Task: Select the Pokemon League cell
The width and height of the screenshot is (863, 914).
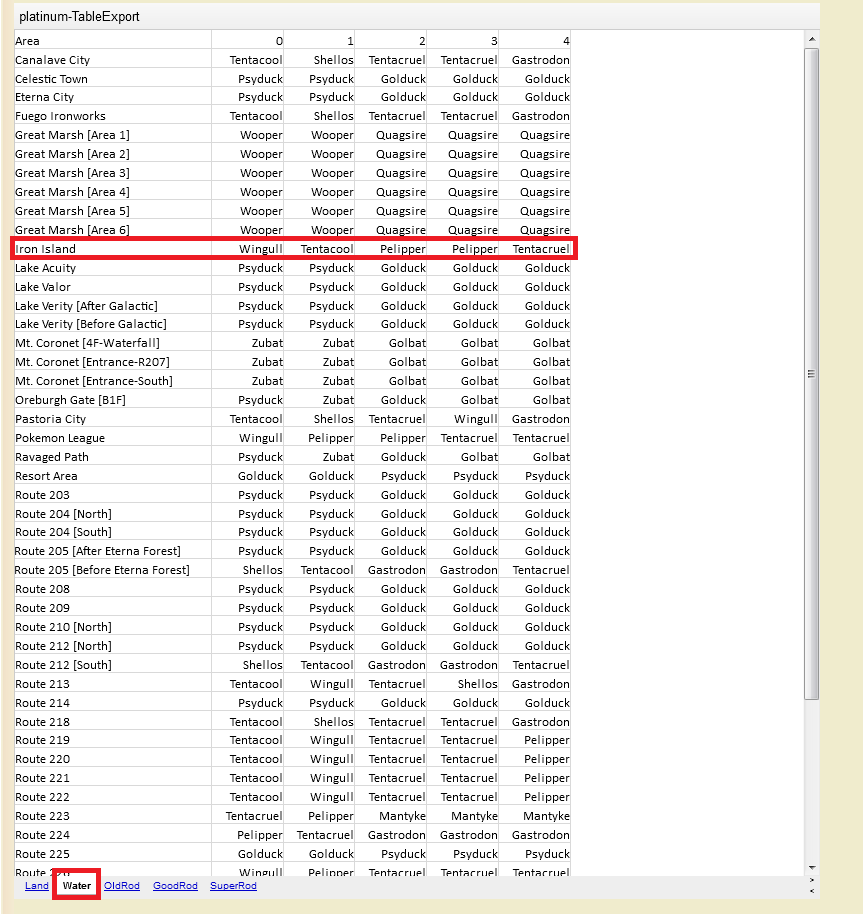Action: pyautogui.click(x=112, y=438)
